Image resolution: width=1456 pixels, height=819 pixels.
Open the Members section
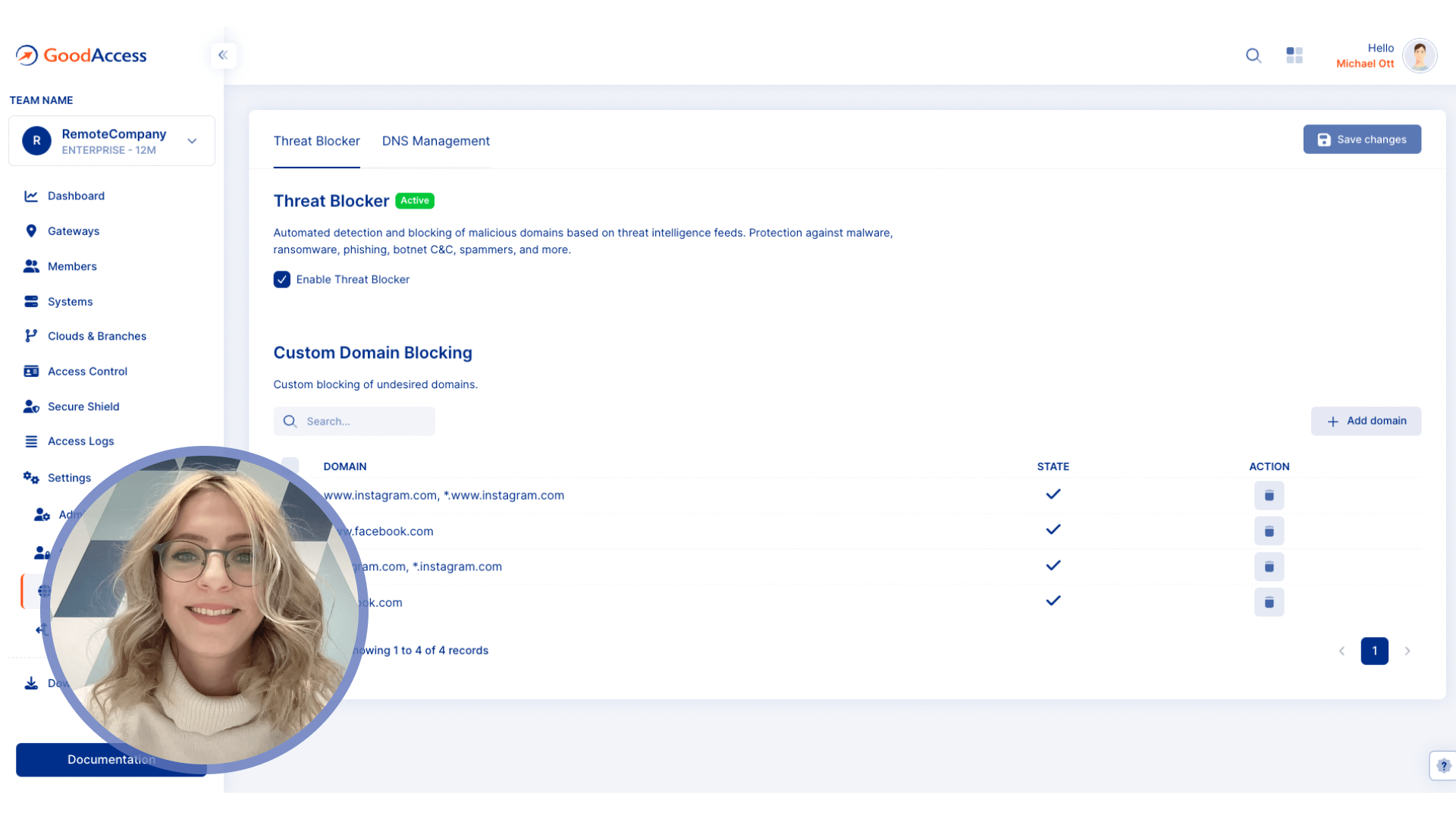tap(72, 266)
